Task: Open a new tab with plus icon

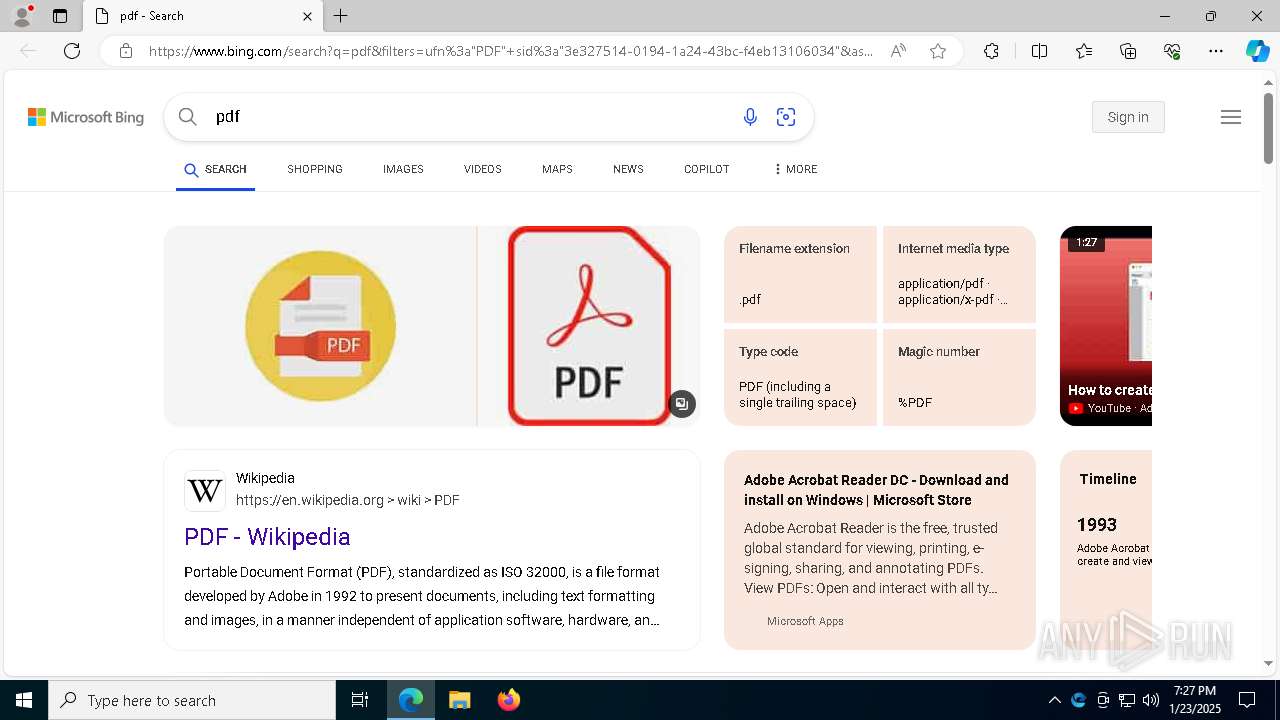Action: (x=341, y=16)
